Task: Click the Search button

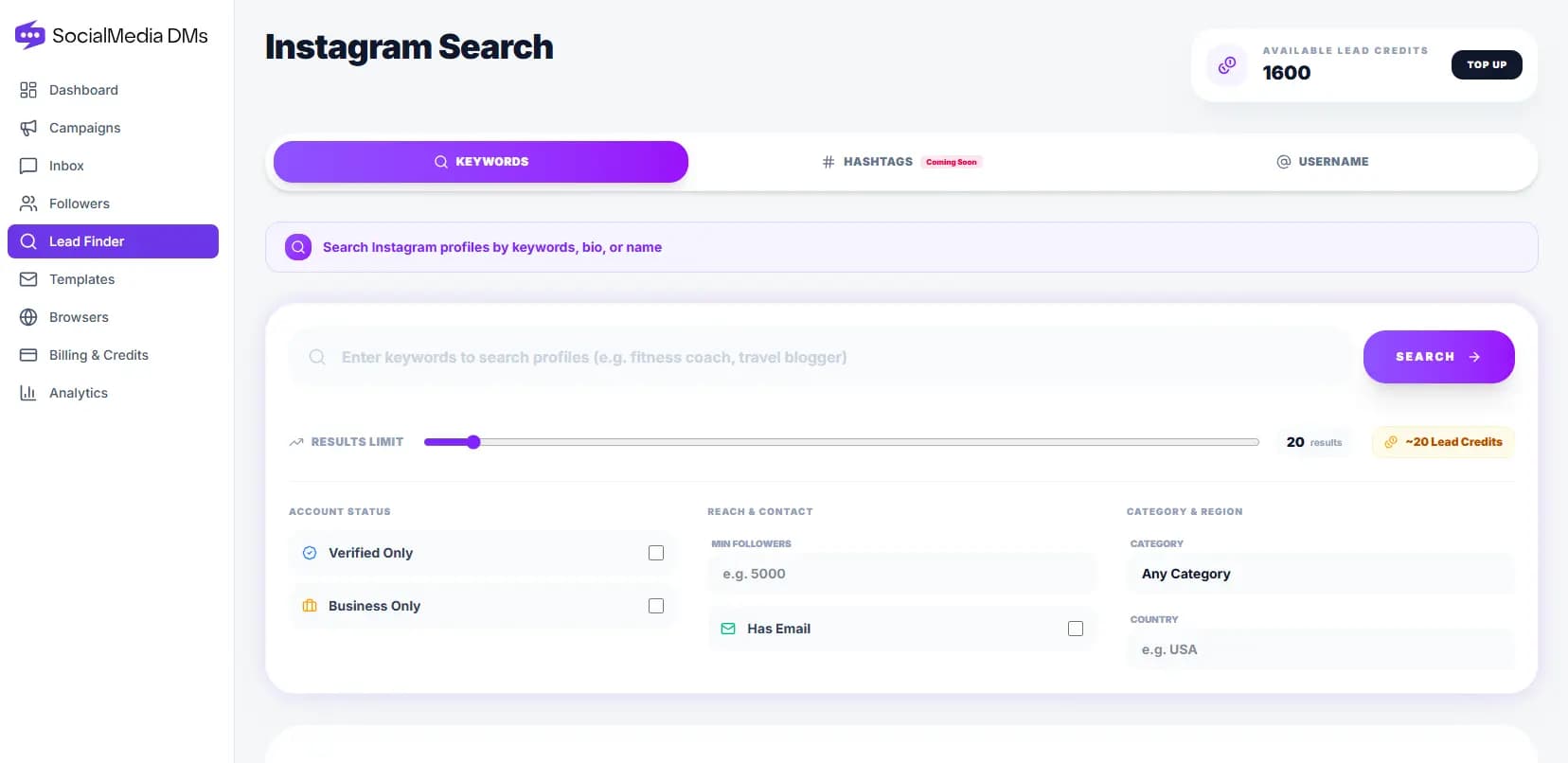Action: pyautogui.click(x=1439, y=357)
